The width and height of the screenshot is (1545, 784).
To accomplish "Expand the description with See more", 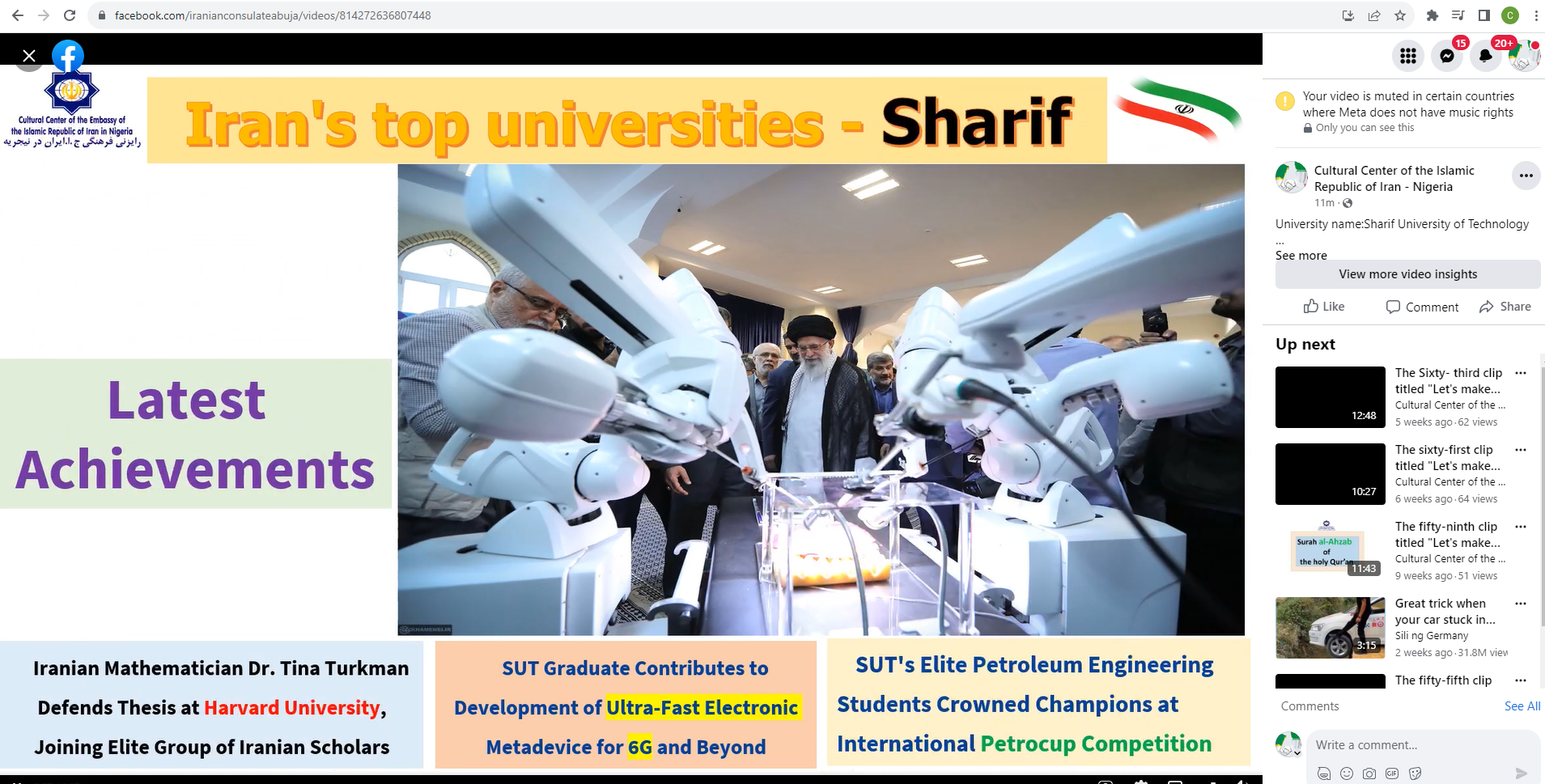I will 1301,256.
